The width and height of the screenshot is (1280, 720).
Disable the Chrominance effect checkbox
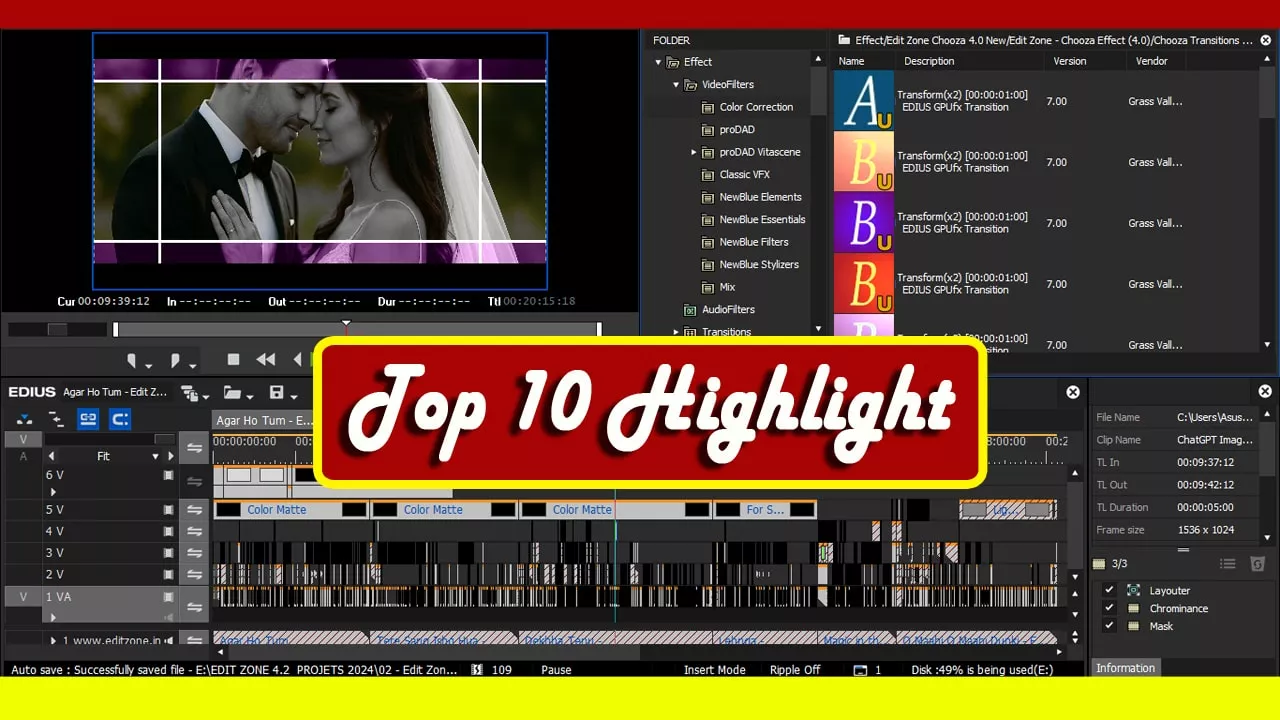pos(1109,608)
